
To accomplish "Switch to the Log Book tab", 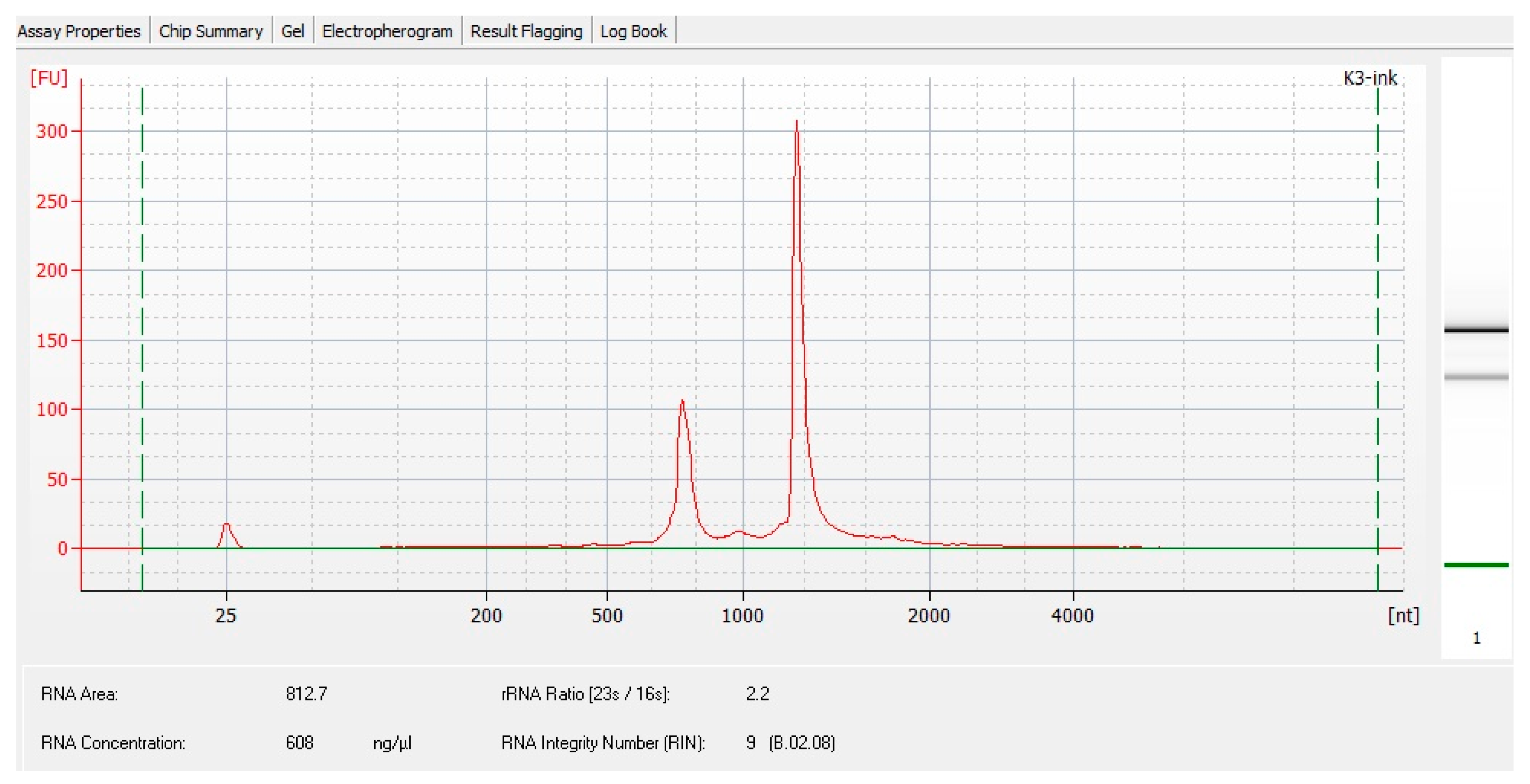I will (633, 31).
